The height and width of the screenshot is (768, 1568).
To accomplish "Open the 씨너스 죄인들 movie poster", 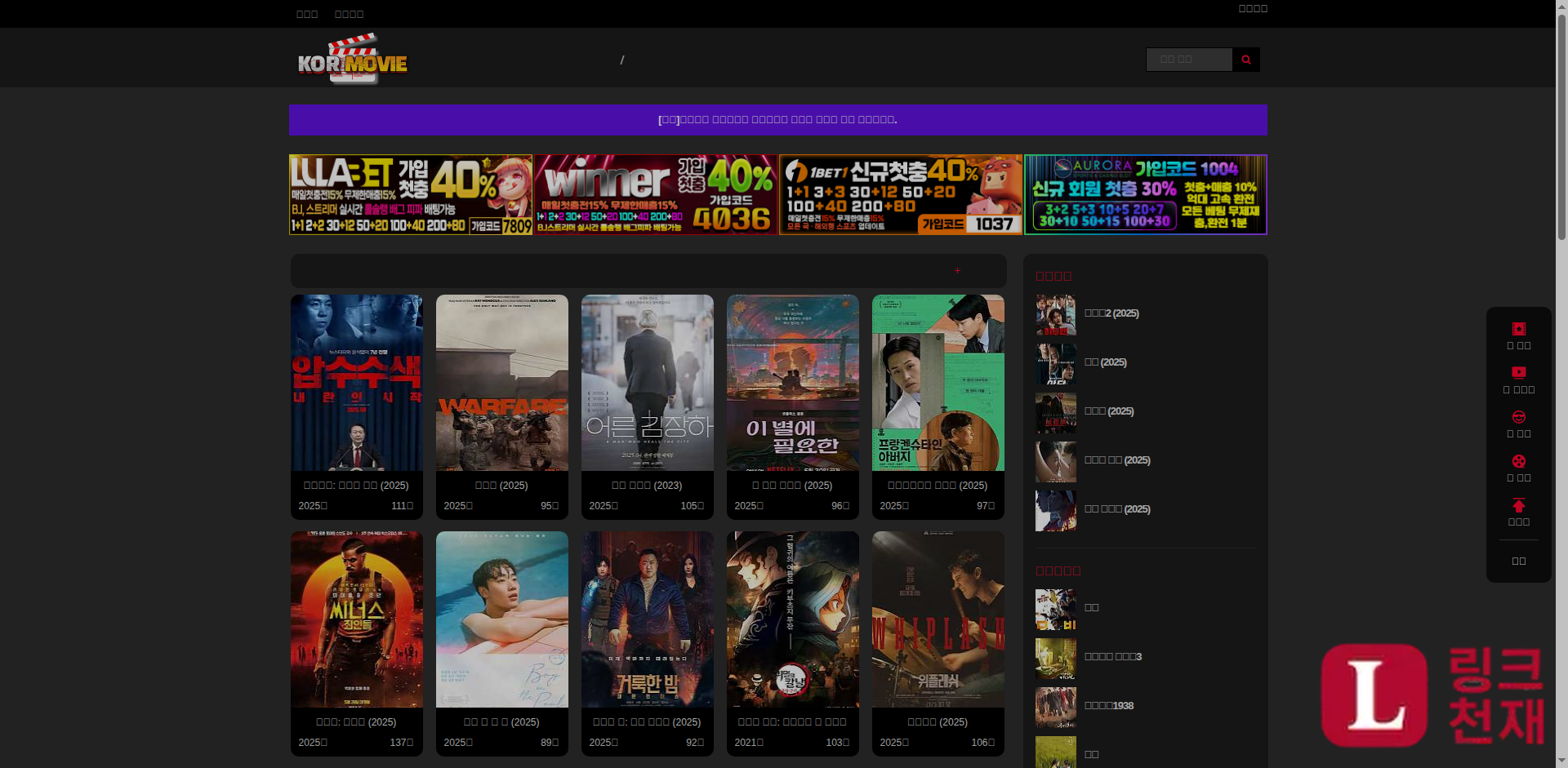I will click(x=357, y=619).
